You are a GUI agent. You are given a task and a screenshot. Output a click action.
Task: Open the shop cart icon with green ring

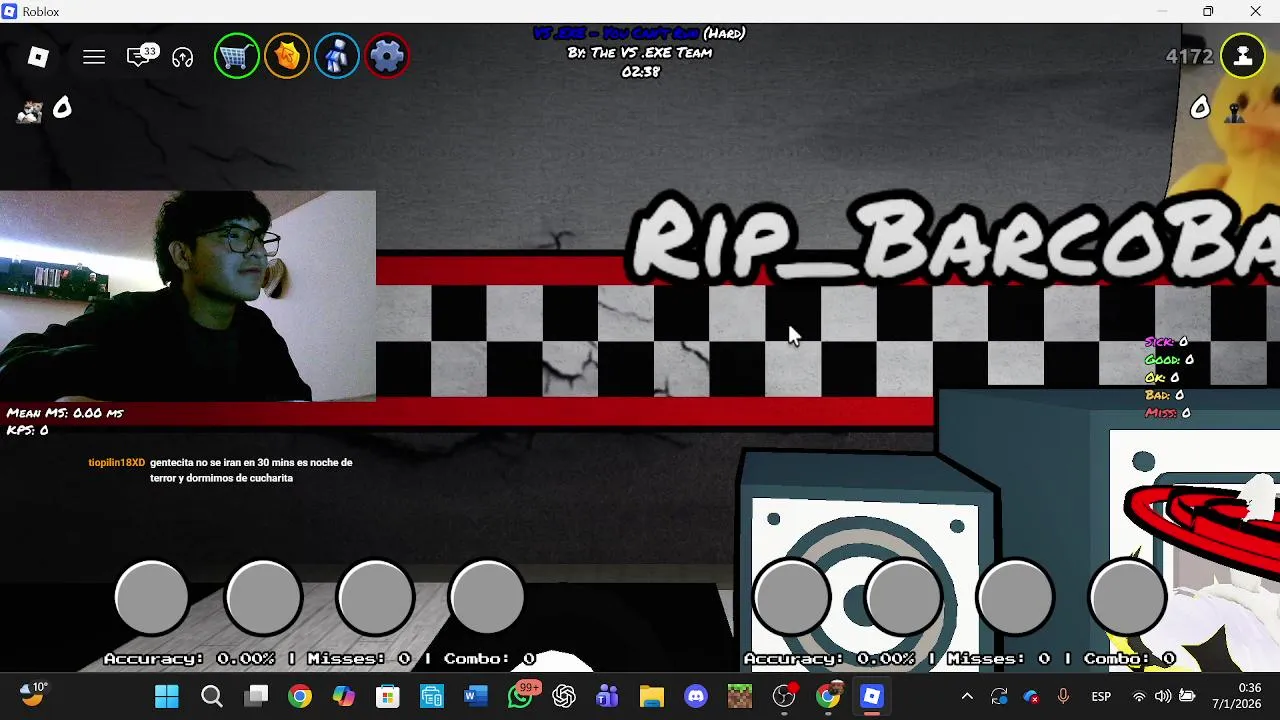pyautogui.click(x=237, y=56)
